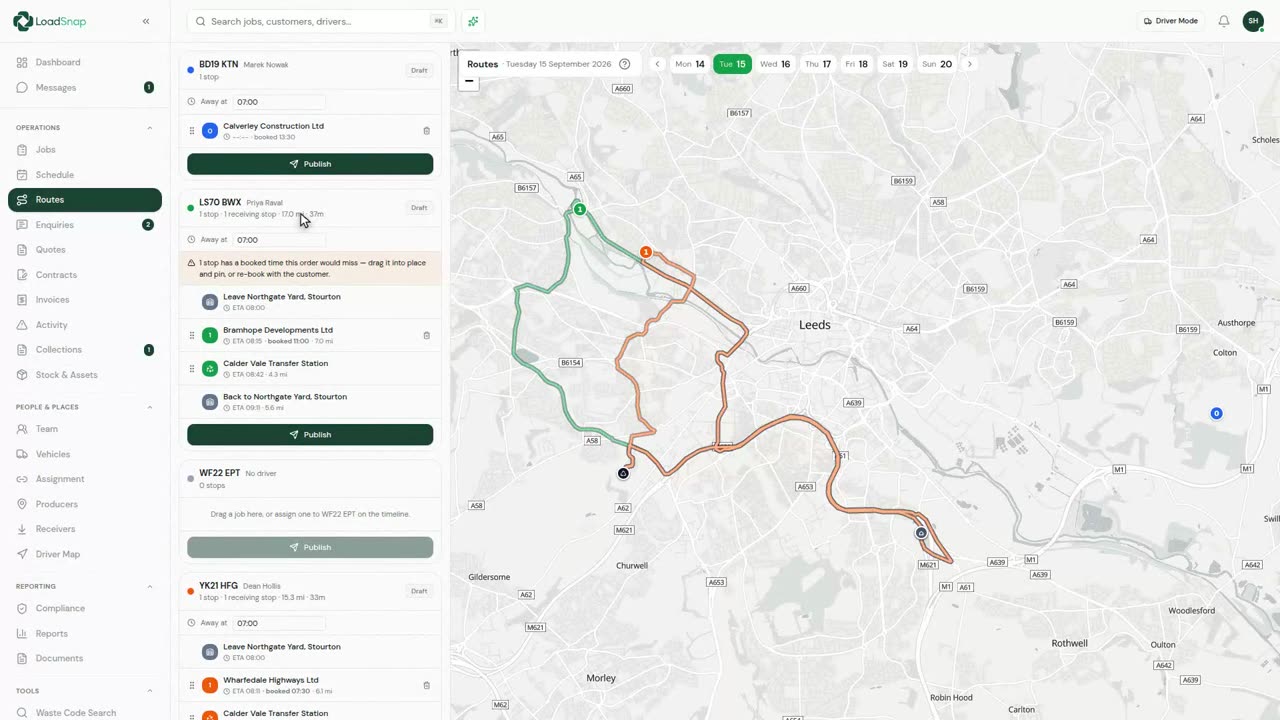The width and height of the screenshot is (1280, 720).
Task: Switch to Wed 16 in the day selector
Action: click(775, 64)
